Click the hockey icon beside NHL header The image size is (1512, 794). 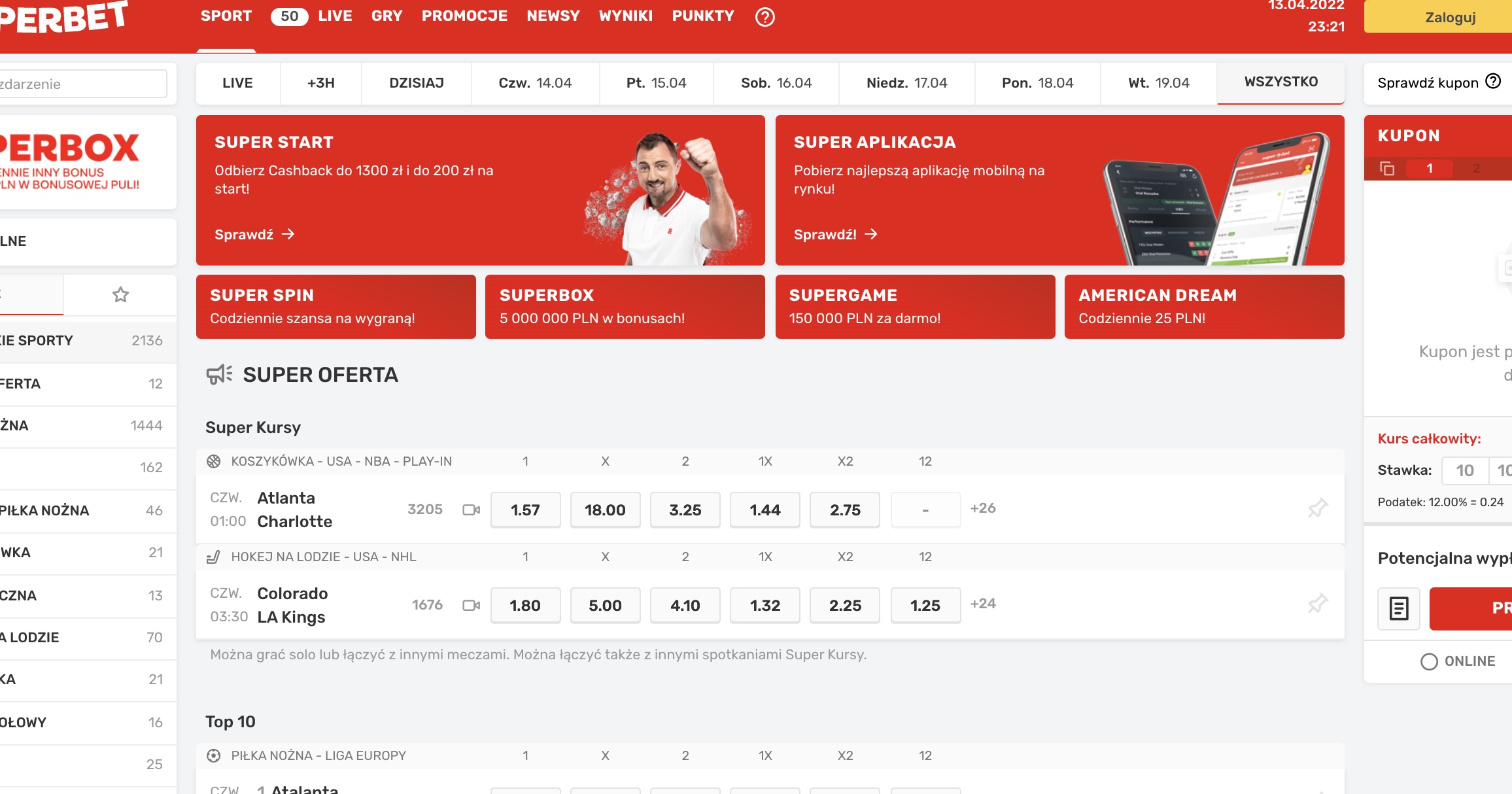coord(213,557)
